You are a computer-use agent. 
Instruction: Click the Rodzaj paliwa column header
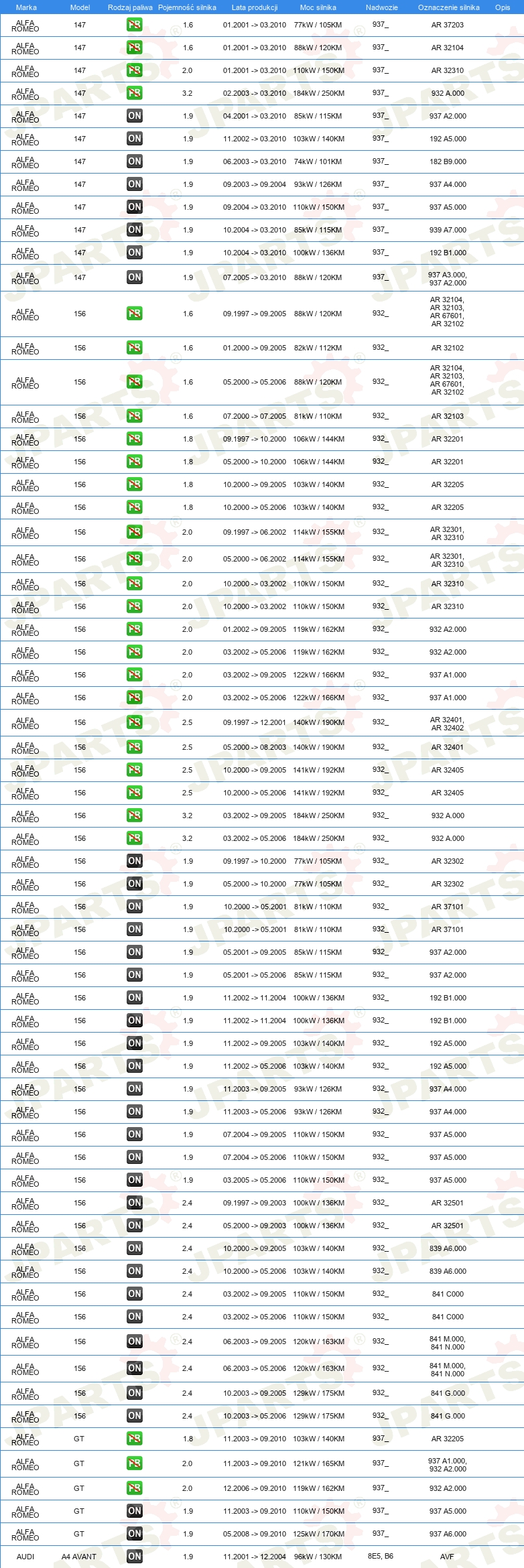130,7
